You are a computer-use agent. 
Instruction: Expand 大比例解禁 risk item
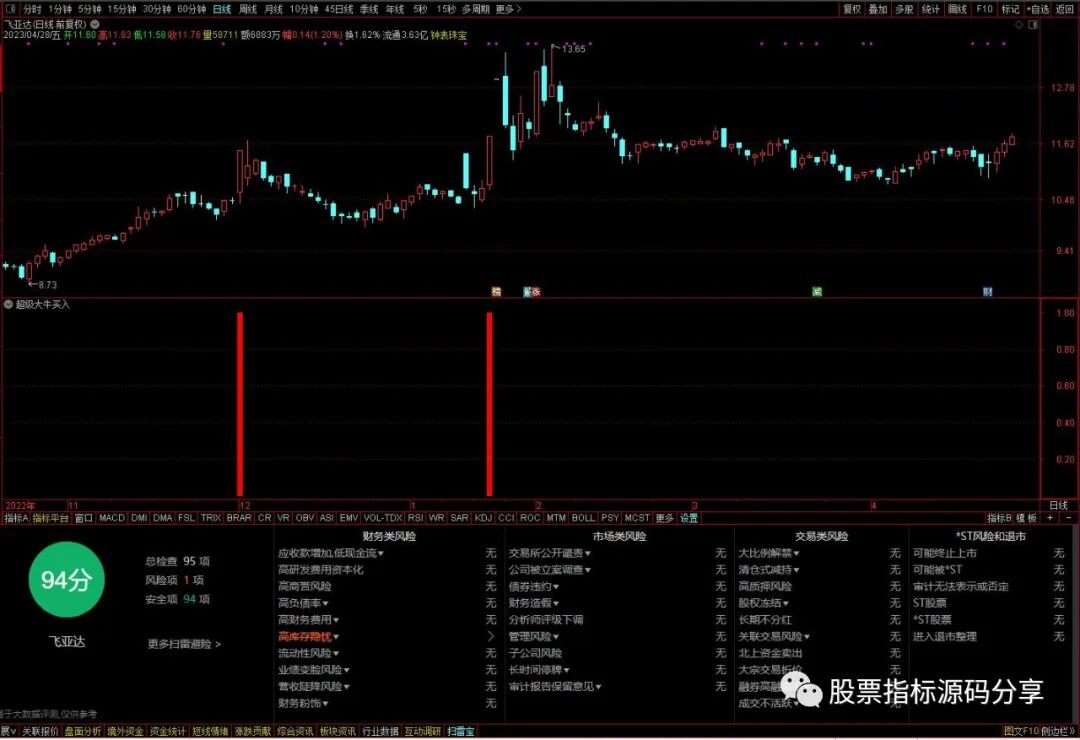pyautogui.click(x=769, y=553)
